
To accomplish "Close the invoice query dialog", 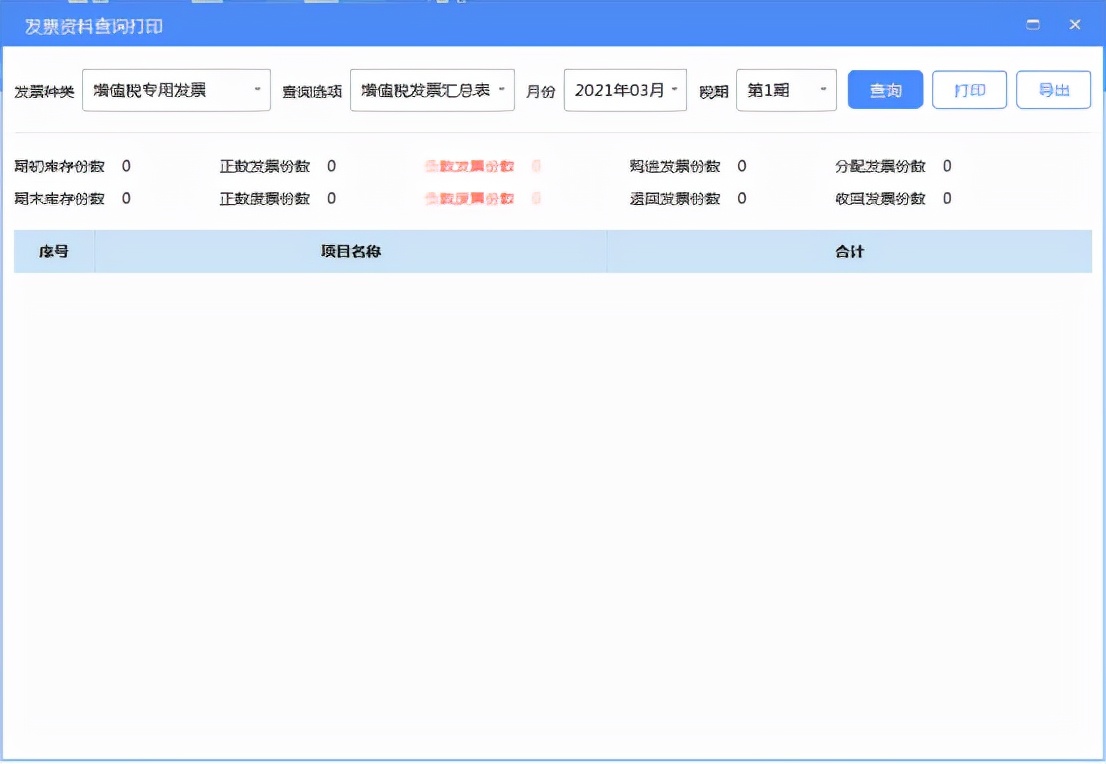I will (x=1074, y=24).
